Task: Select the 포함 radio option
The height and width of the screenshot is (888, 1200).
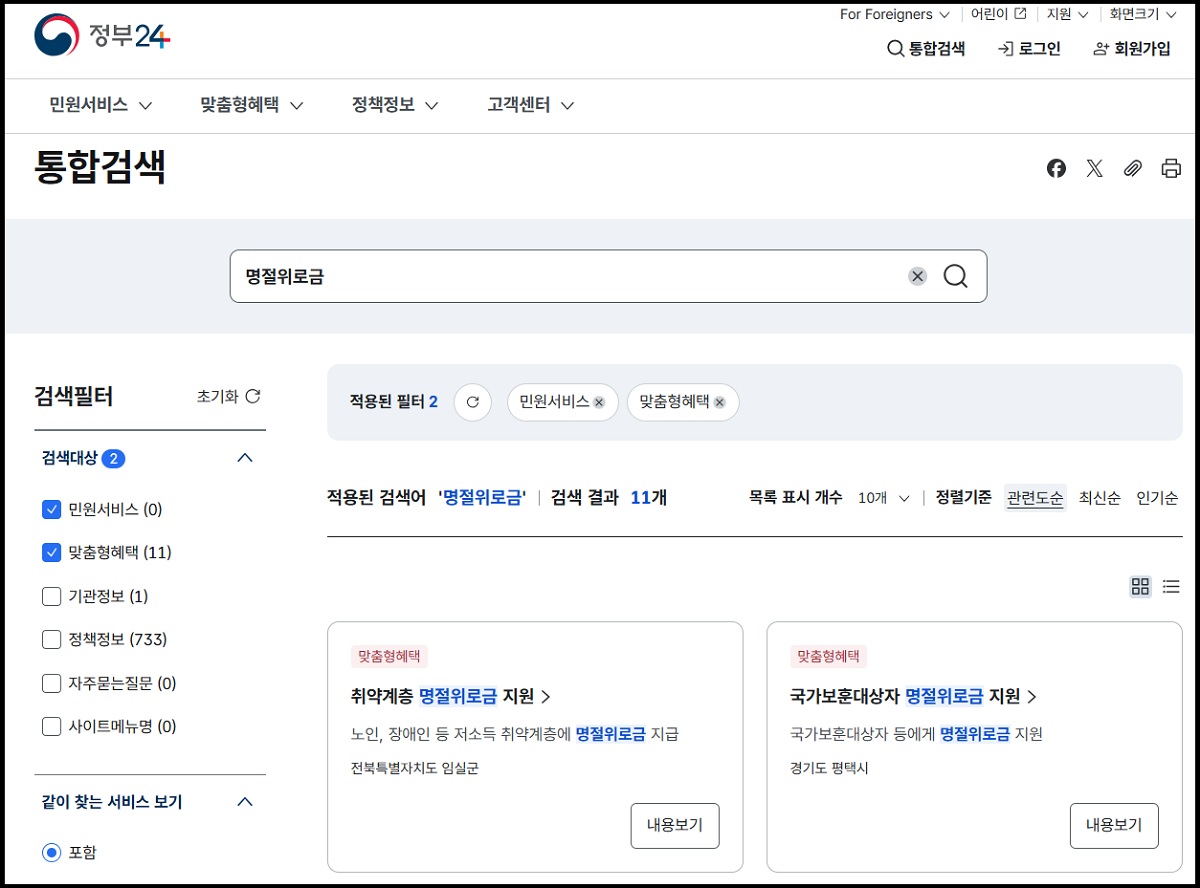Action: point(51,852)
